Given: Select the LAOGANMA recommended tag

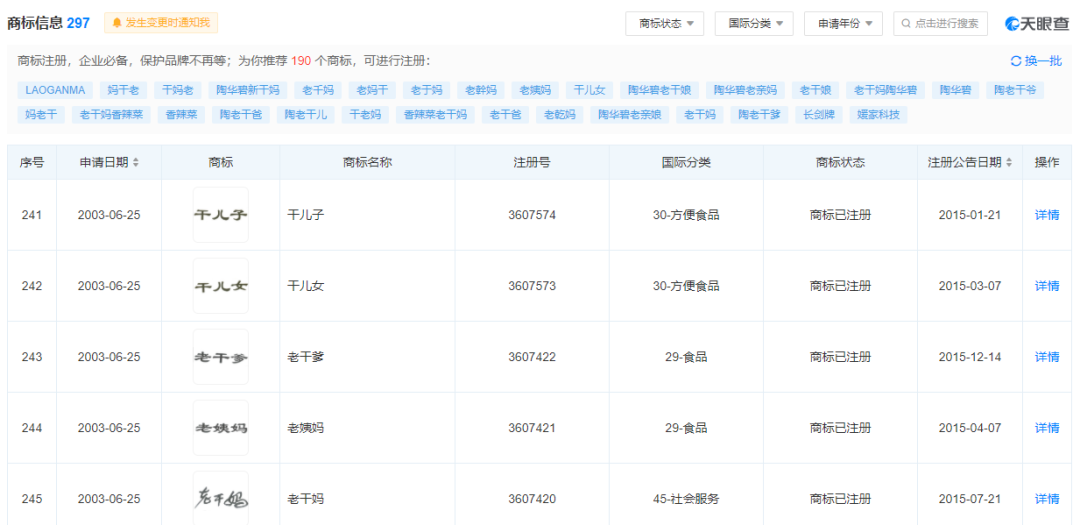Looking at the screenshot, I should [x=55, y=90].
